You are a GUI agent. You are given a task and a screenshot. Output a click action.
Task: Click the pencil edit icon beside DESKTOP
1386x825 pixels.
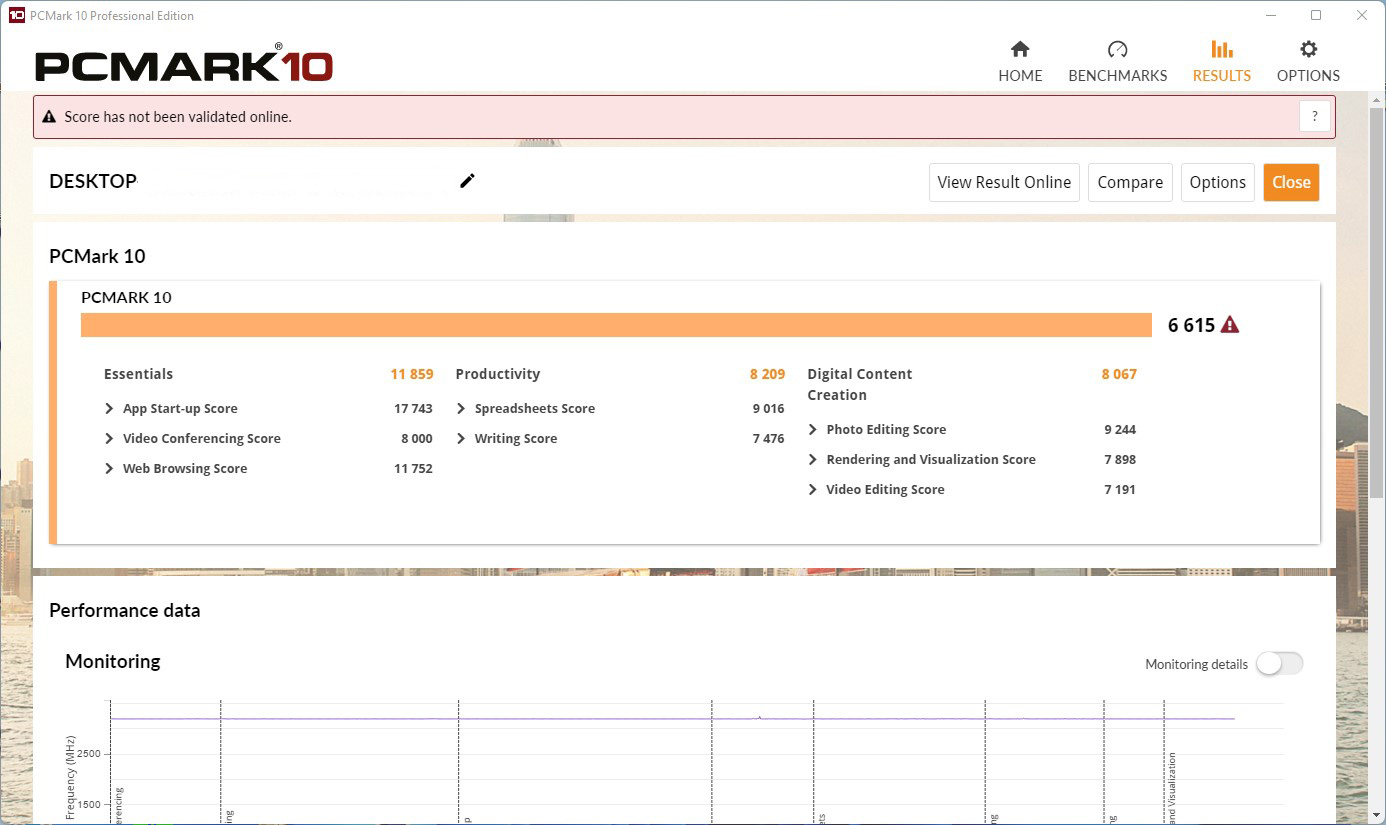(x=467, y=181)
